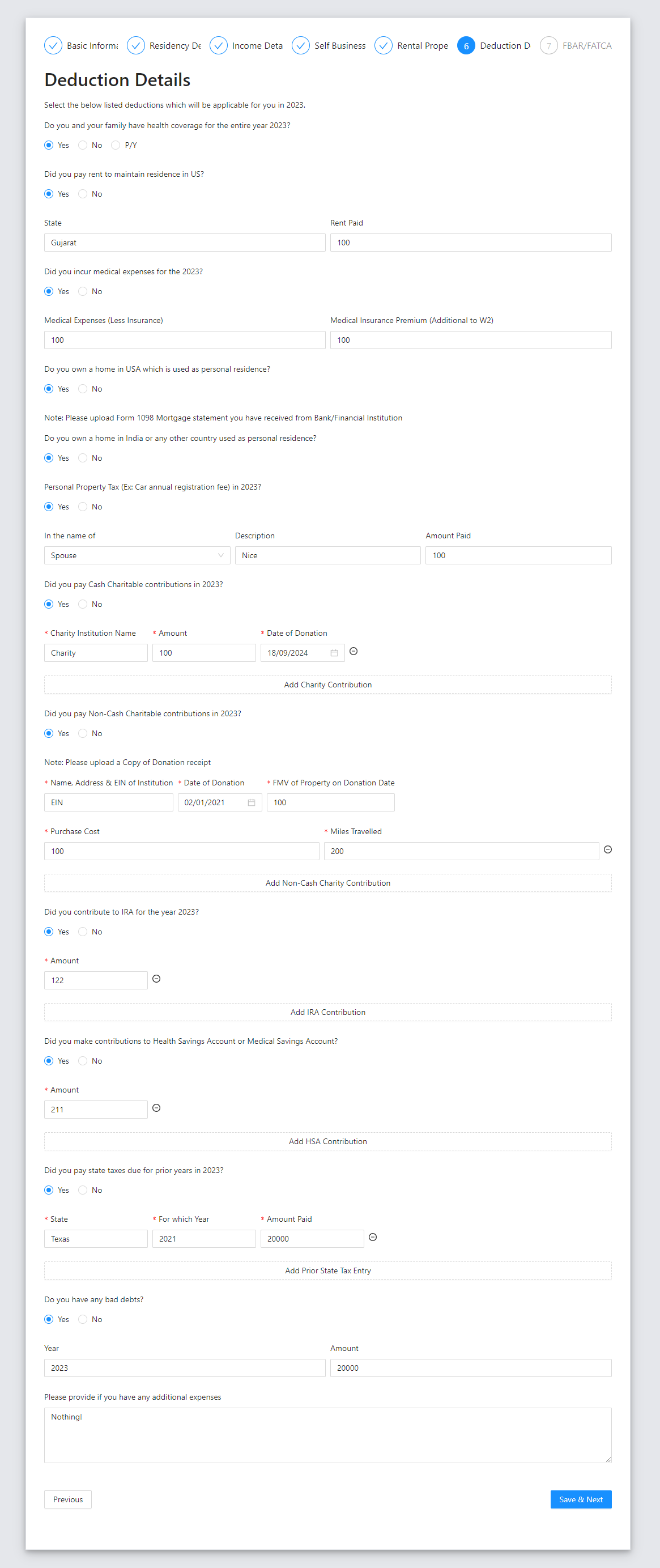660x1568 pixels.
Task: Switch to the Income Details step label
Action: tap(257, 46)
